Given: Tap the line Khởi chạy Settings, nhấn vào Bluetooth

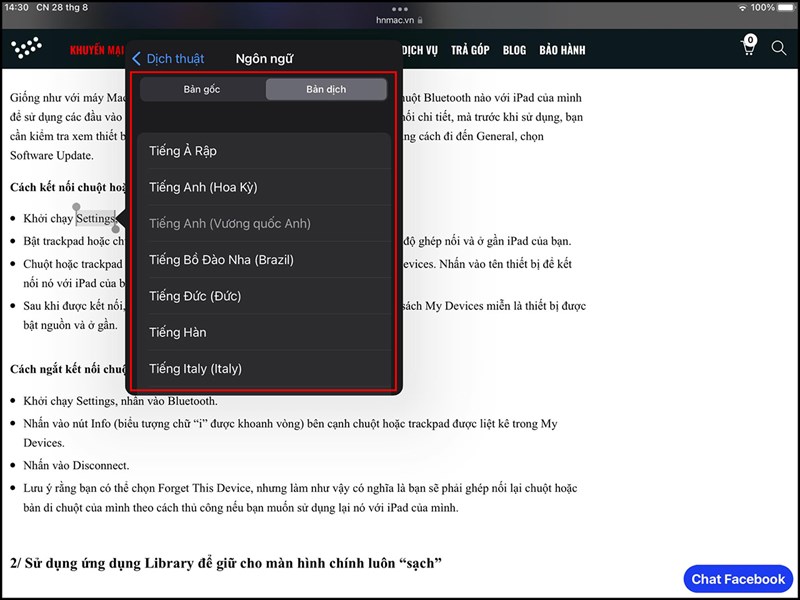Looking at the screenshot, I should click(x=120, y=401).
